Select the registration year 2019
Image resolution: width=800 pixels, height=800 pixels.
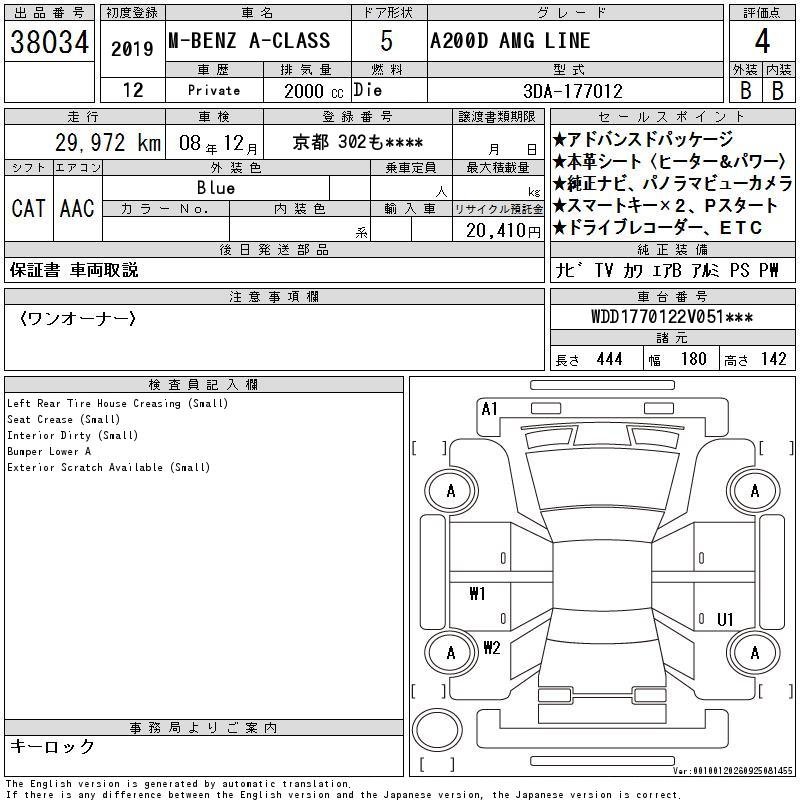tap(132, 49)
